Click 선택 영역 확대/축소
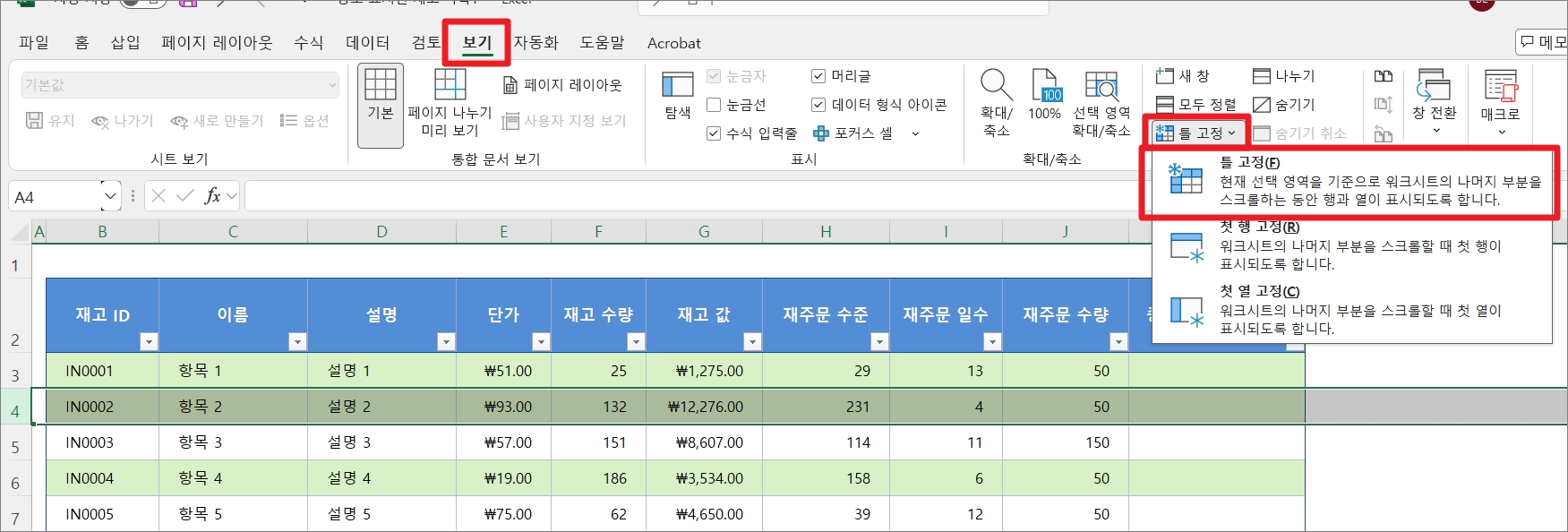Image resolution: width=1568 pixels, height=532 pixels. coord(1101,103)
